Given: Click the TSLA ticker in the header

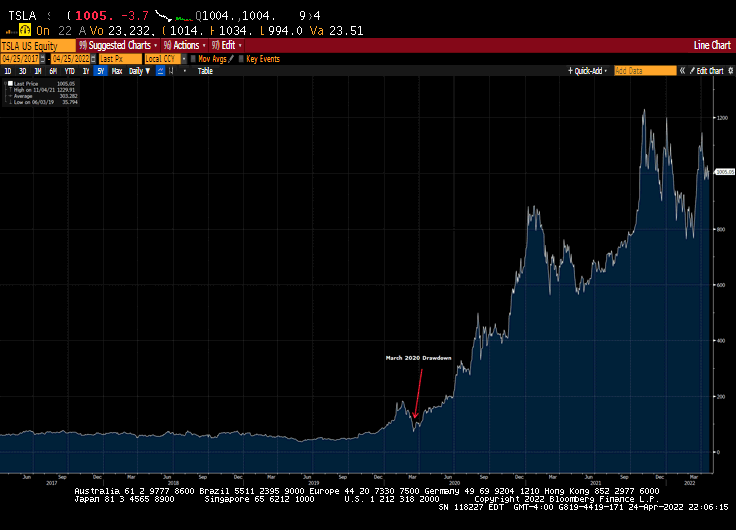Looking at the screenshot, I should (x=22, y=16).
